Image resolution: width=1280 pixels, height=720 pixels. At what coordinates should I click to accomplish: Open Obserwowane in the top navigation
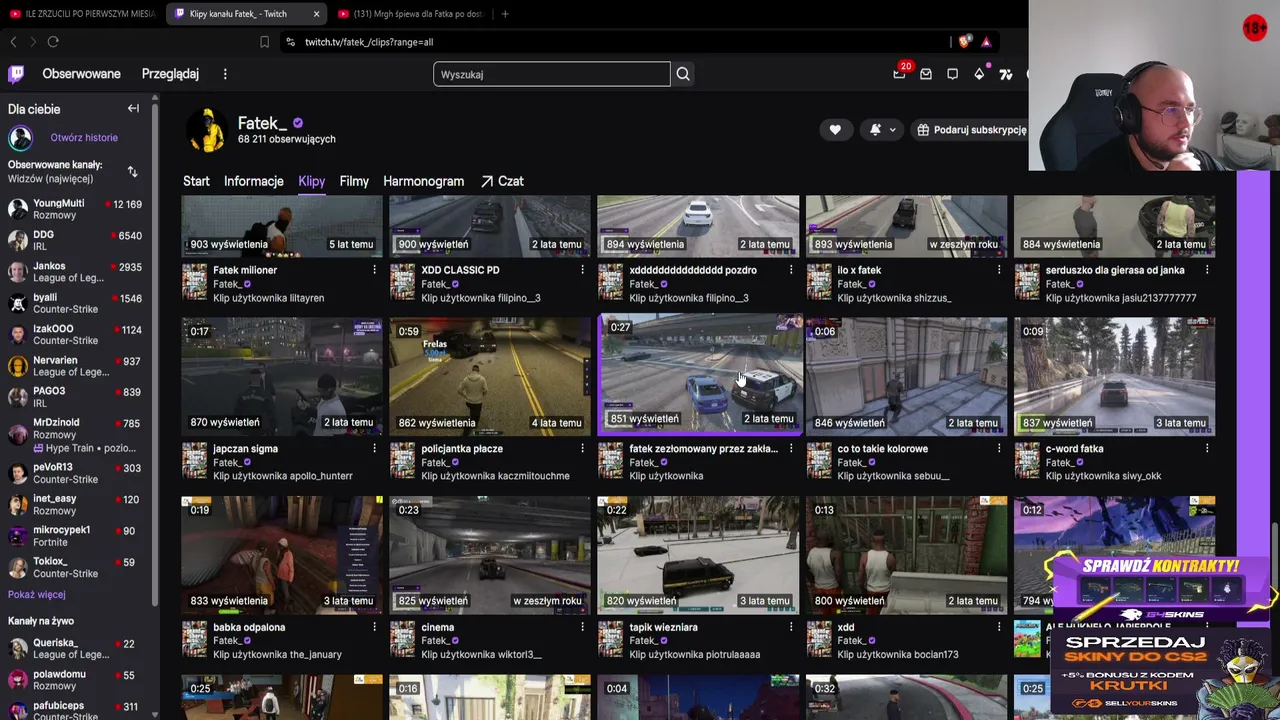(x=81, y=74)
